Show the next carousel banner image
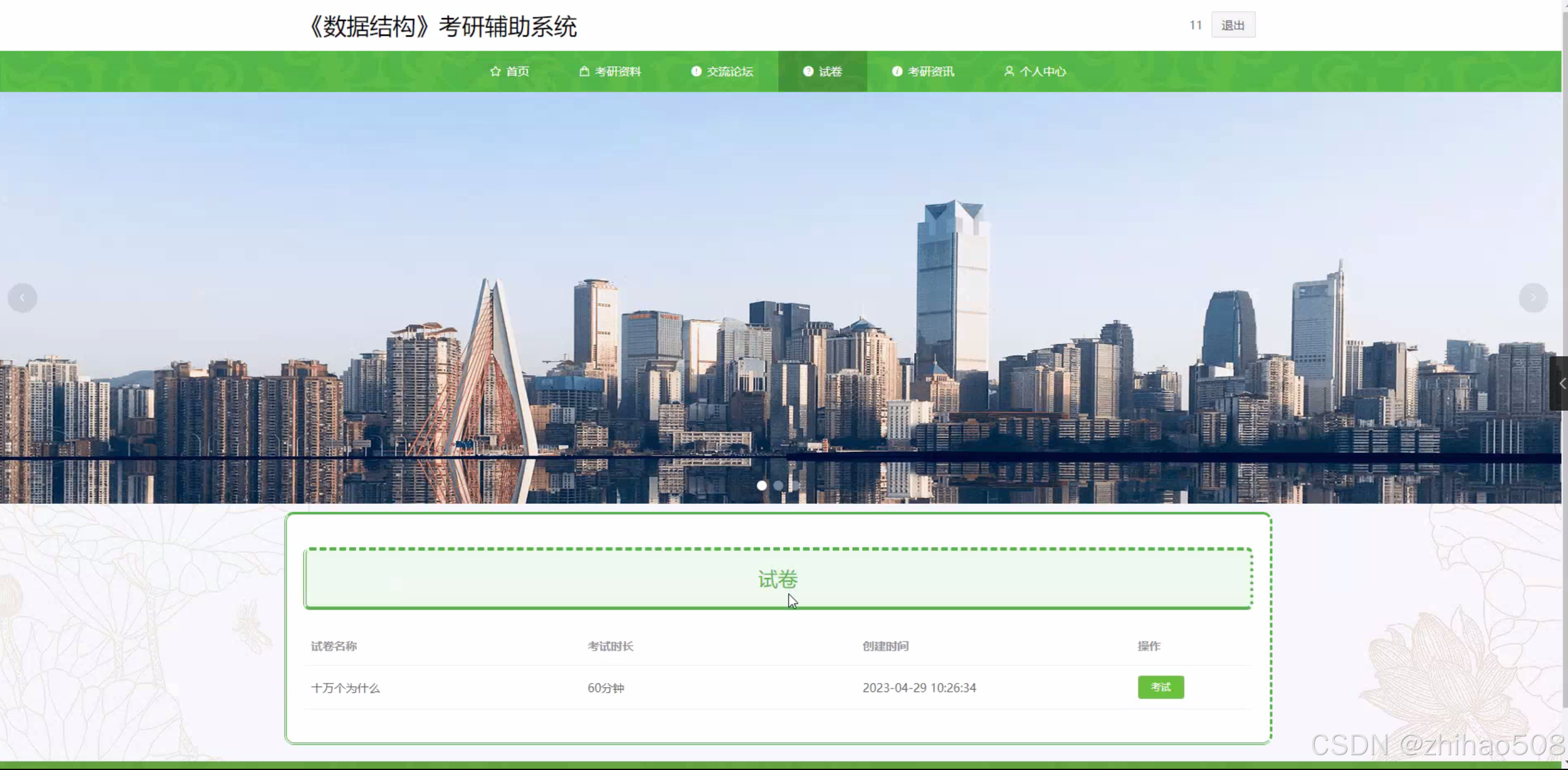Screen dimensions: 1568x770 [x=1533, y=298]
